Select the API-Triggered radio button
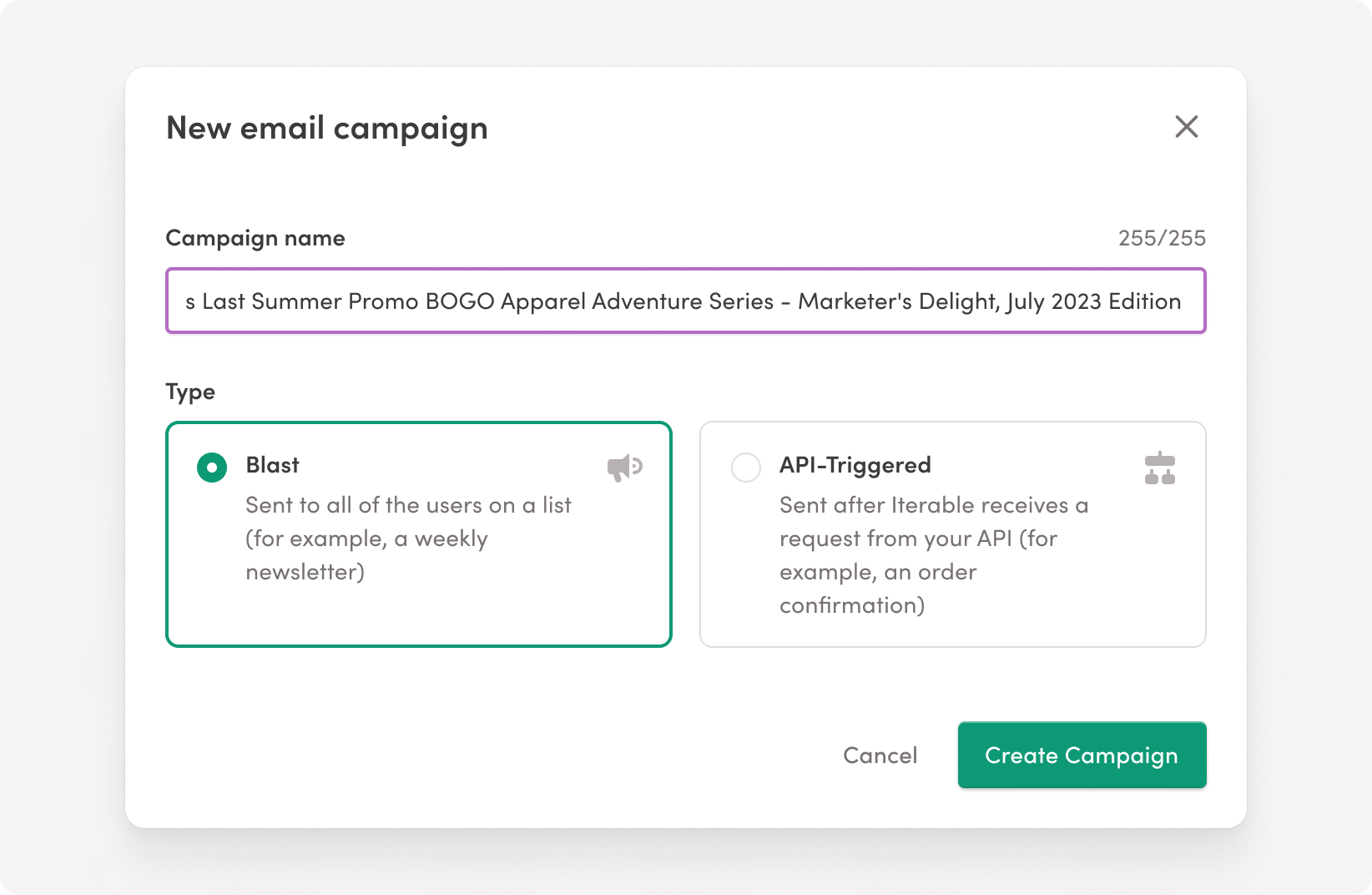Image resolution: width=1372 pixels, height=895 pixels. tap(745, 468)
